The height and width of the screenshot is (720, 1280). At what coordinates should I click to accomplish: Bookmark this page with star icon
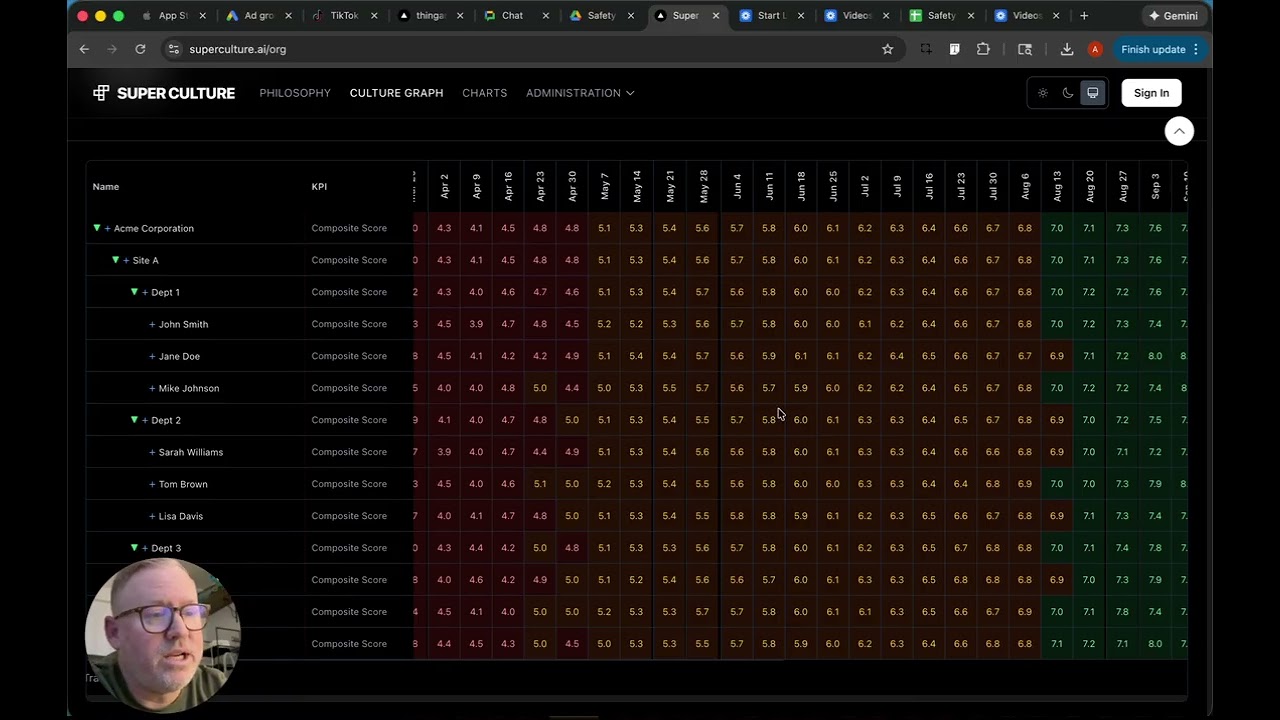click(887, 49)
